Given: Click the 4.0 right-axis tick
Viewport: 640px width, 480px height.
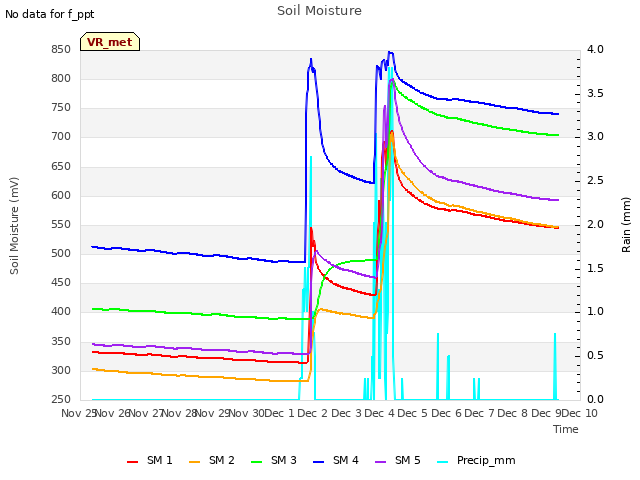Looking at the screenshot, I should point(596,49).
